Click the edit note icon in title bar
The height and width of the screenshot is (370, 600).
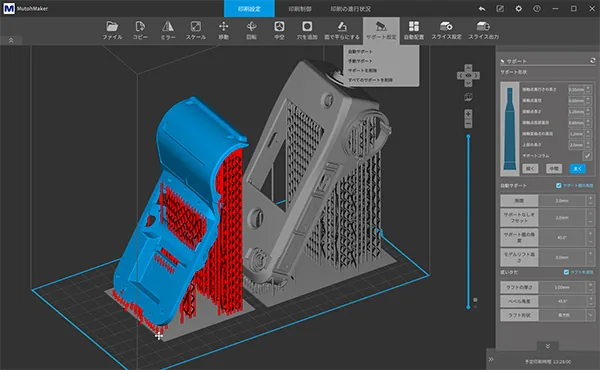pos(500,8)
